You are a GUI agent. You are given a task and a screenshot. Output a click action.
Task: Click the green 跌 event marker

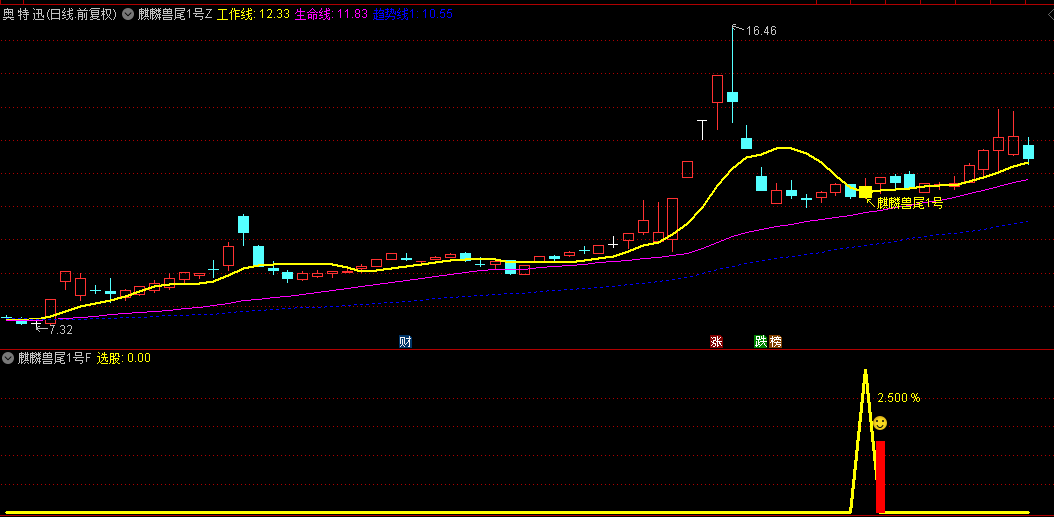click(x=760, y=342)
